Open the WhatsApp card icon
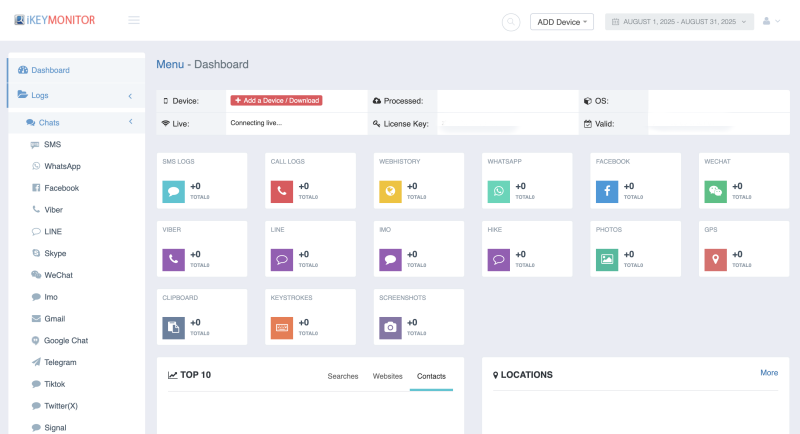This screenshot has width=800, height=434. [x=498, y=192]
